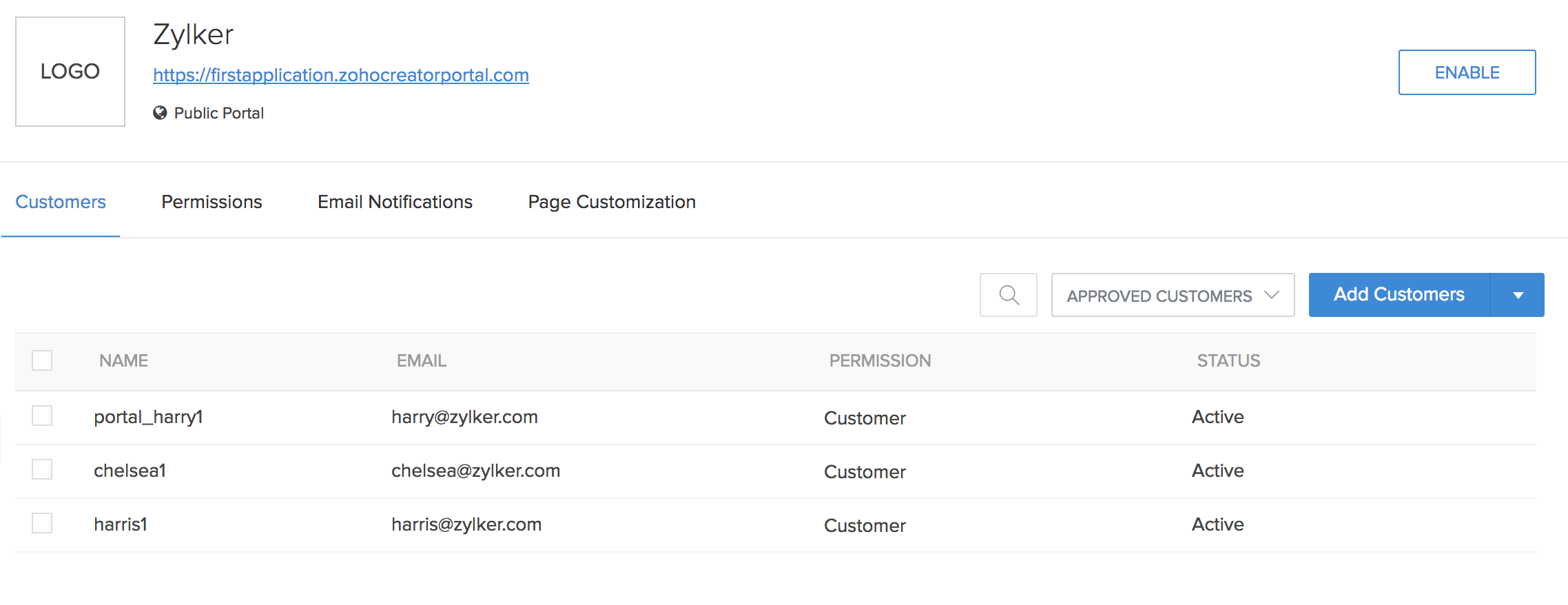The width and height of the screenshot is (1568, 605).
Task: Select the chelsea1 row checkbox
Action: (x=42, y=469)
